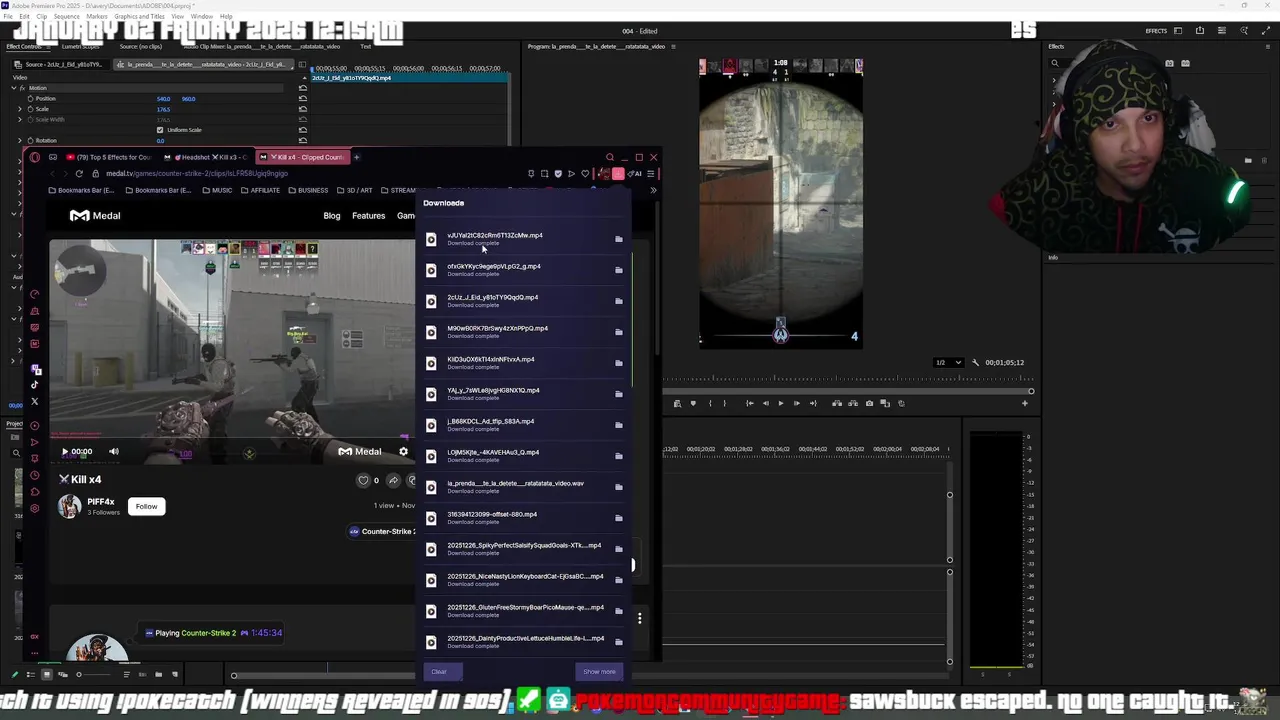Click the Mark Out button in Program monitor
The height and width of the screenshot is (720, 1280).
726,403
